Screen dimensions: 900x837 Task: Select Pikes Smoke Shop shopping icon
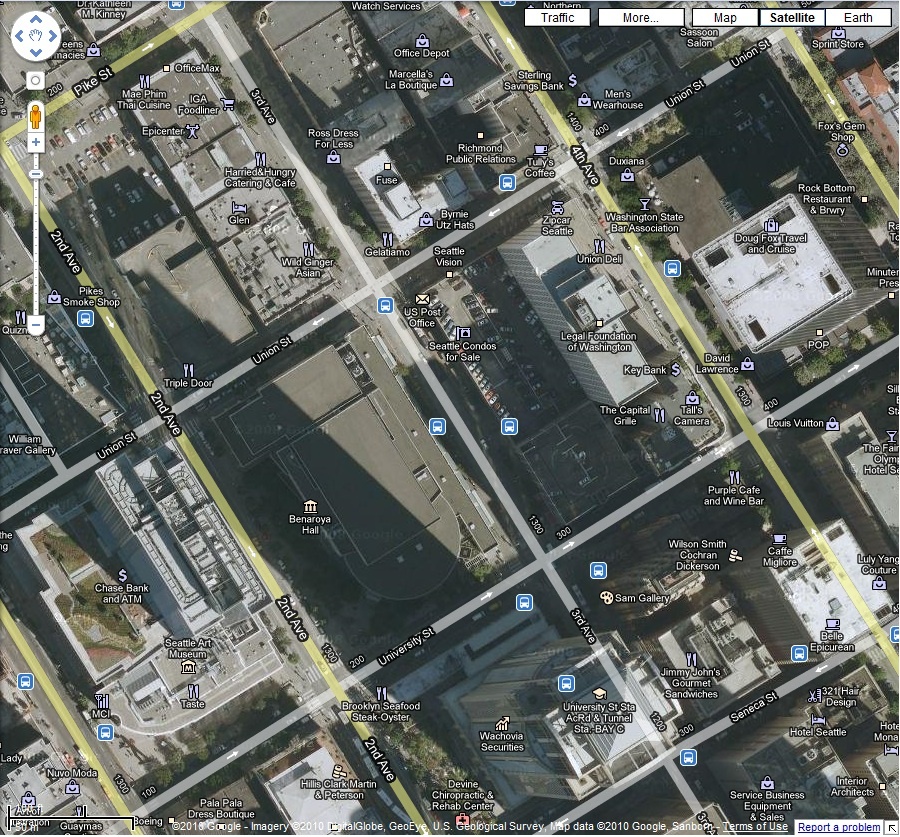click(55, 297)
